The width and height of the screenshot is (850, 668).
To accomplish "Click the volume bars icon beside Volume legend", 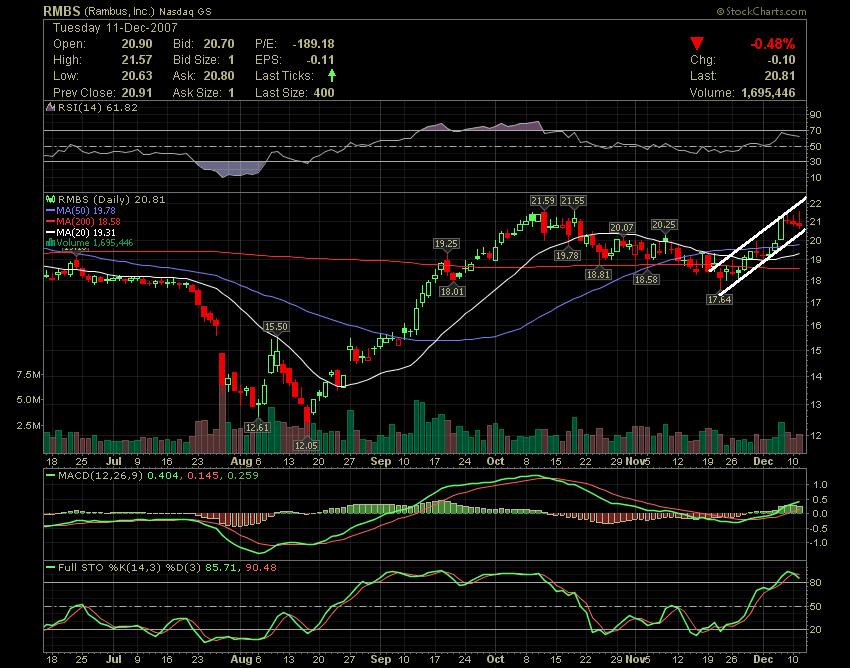I will coord(50,243).
